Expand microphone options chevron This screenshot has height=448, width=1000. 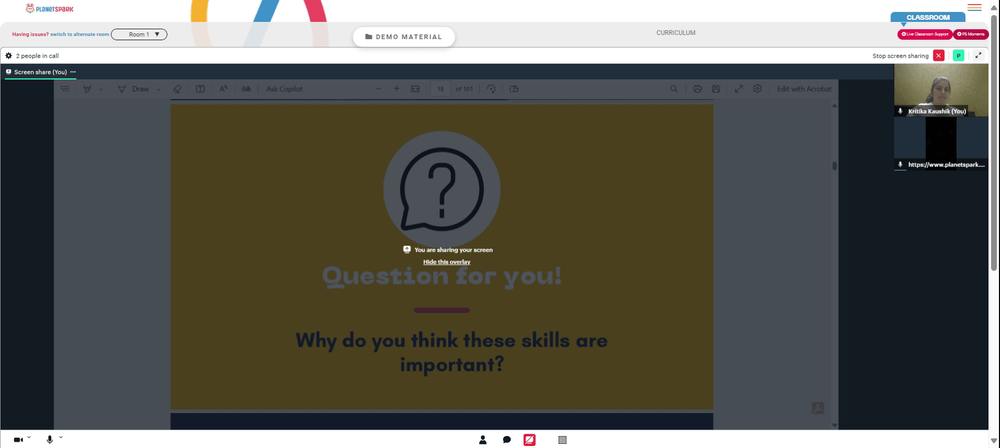tap(61, 437)
